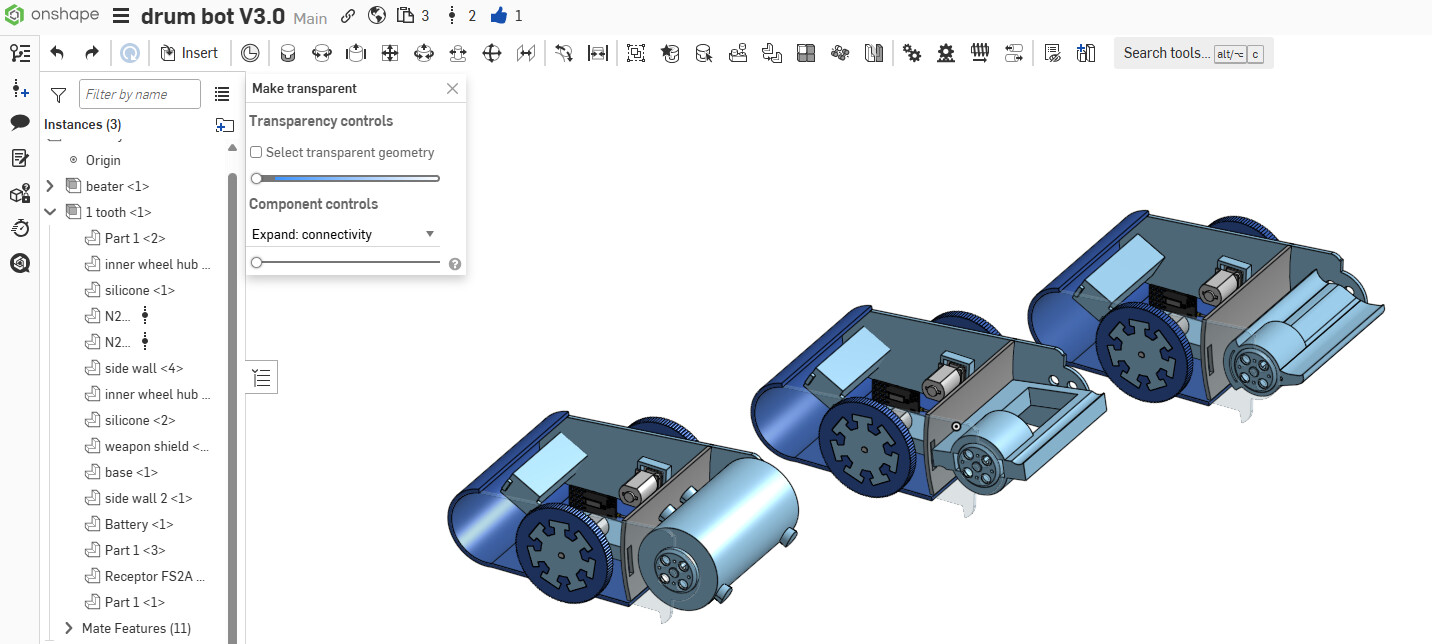Click the Insert button
1432x644 pixels.
pos(189,53)
